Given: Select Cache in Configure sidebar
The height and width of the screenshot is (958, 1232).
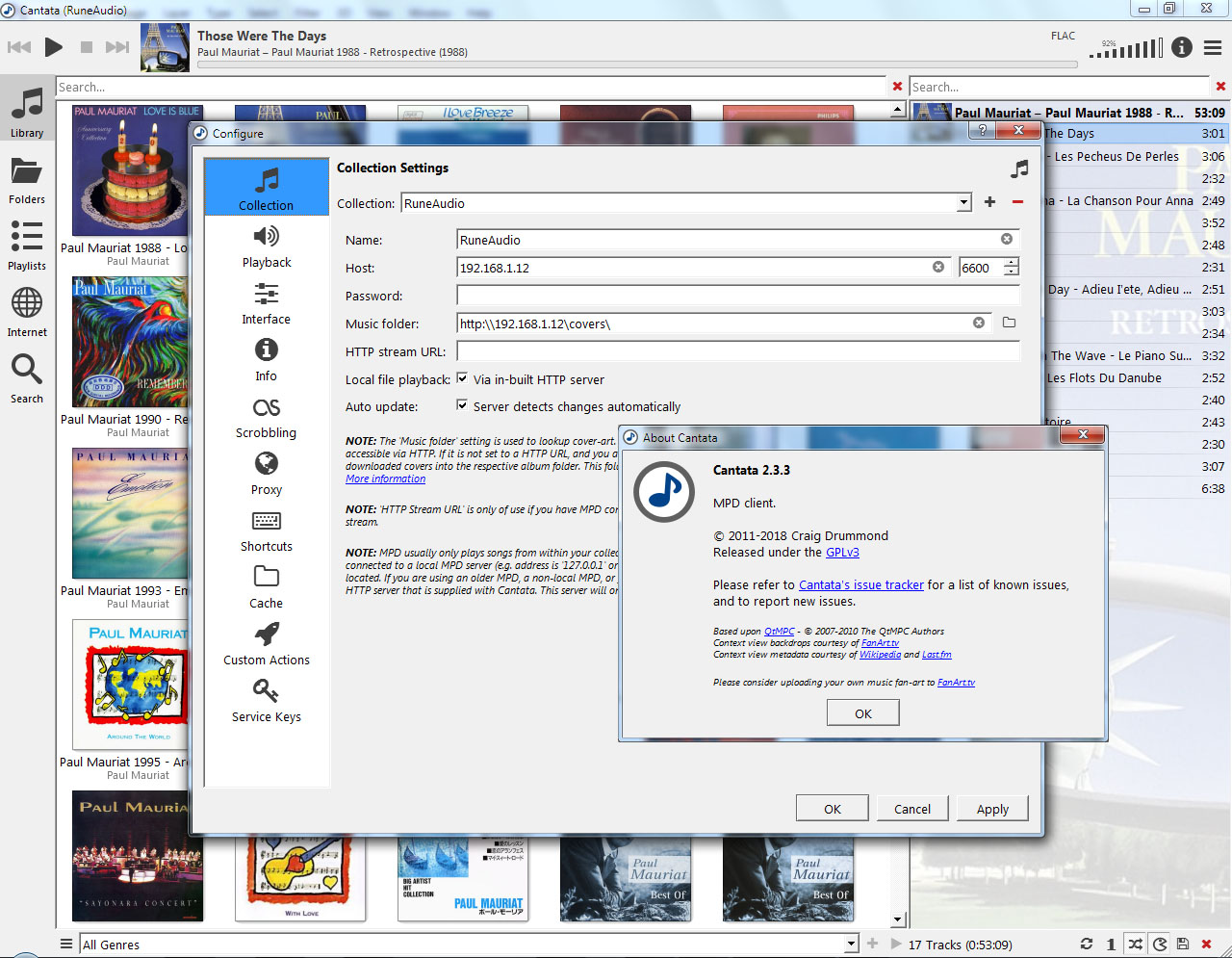Looking at the screenshot, I should tap(267, 588).
